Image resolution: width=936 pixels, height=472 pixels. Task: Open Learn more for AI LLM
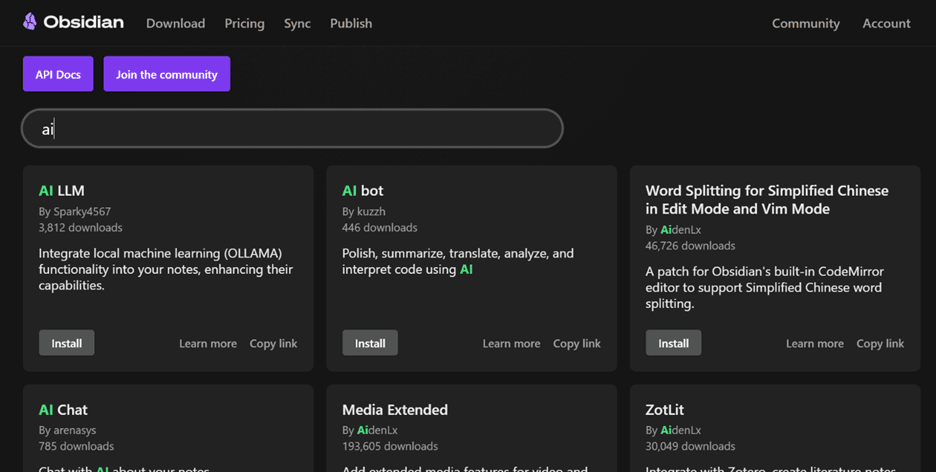click(x=208, y=344)
